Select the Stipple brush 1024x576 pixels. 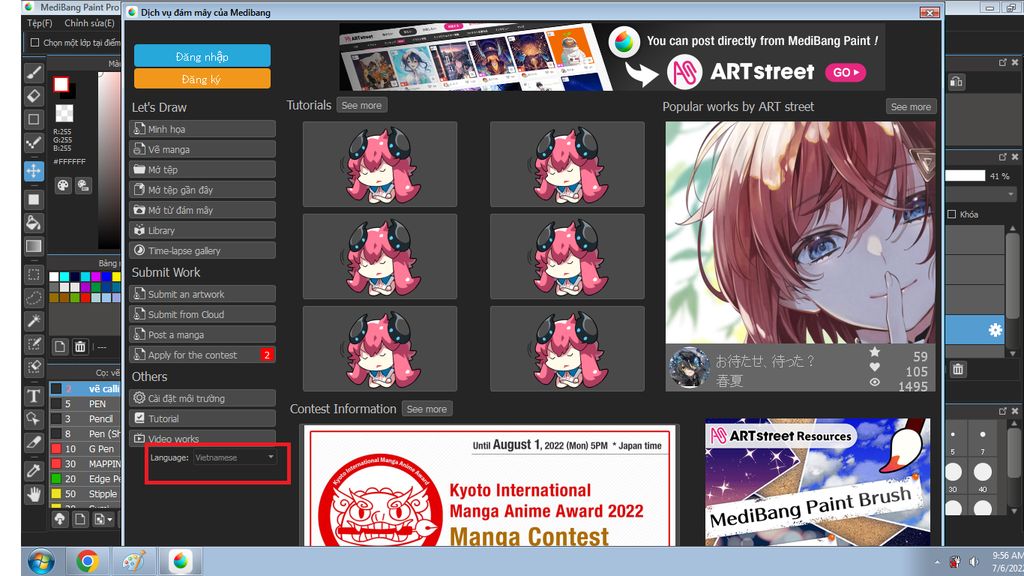[x=85, y=494]
